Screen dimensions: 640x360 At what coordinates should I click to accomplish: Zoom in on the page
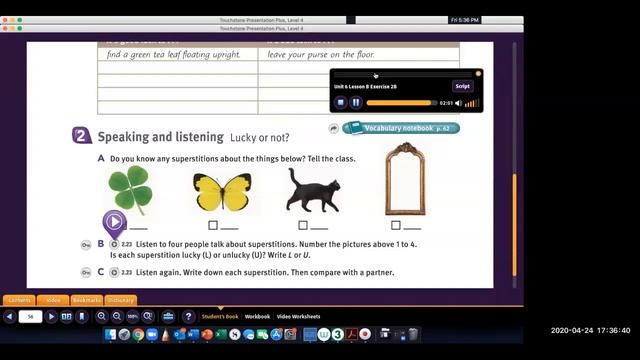(x=101, y=316)
